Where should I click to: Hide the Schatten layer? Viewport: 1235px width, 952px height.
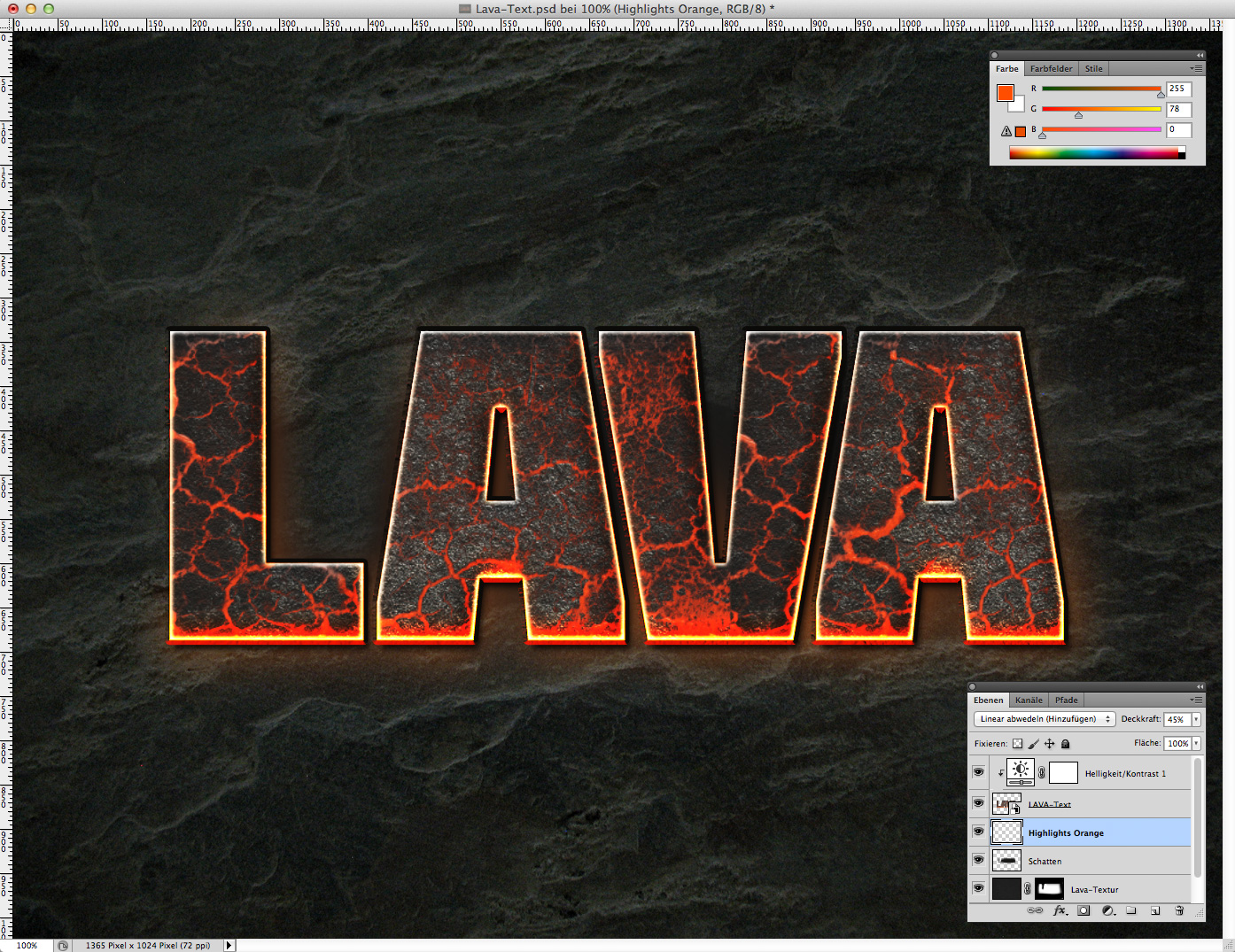click(978, 860)
